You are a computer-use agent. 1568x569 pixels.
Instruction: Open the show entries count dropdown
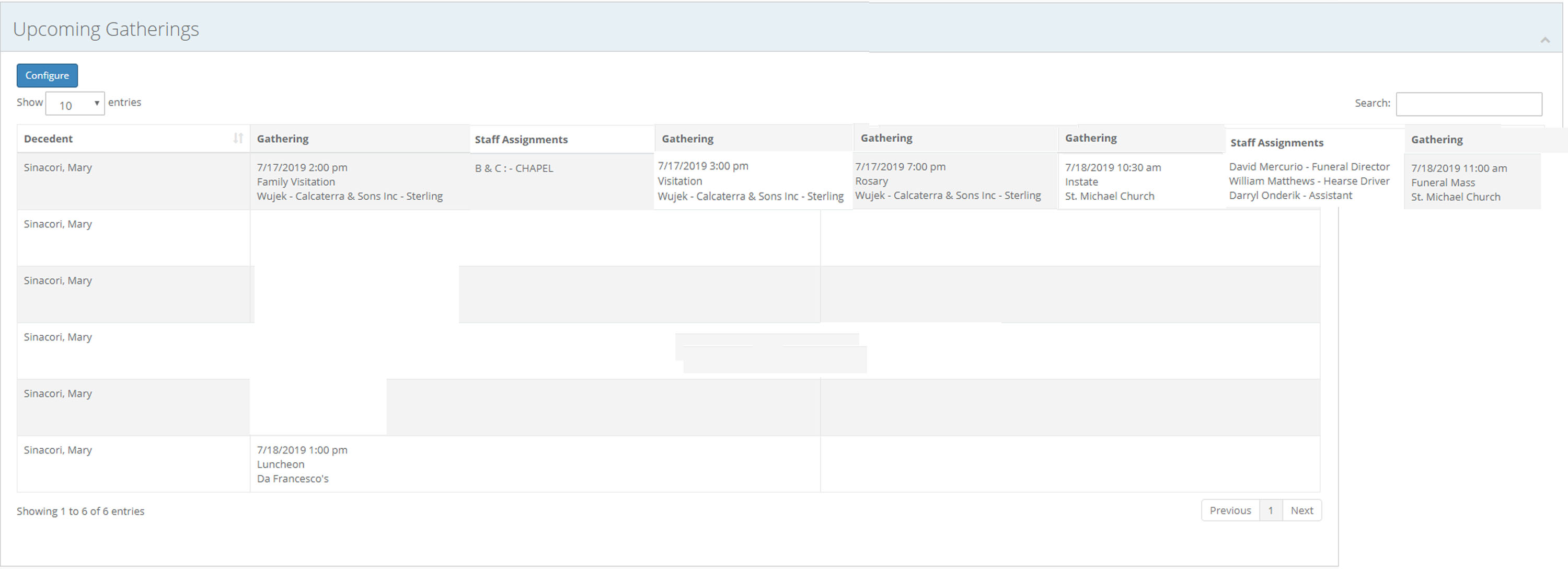[75, 104]
